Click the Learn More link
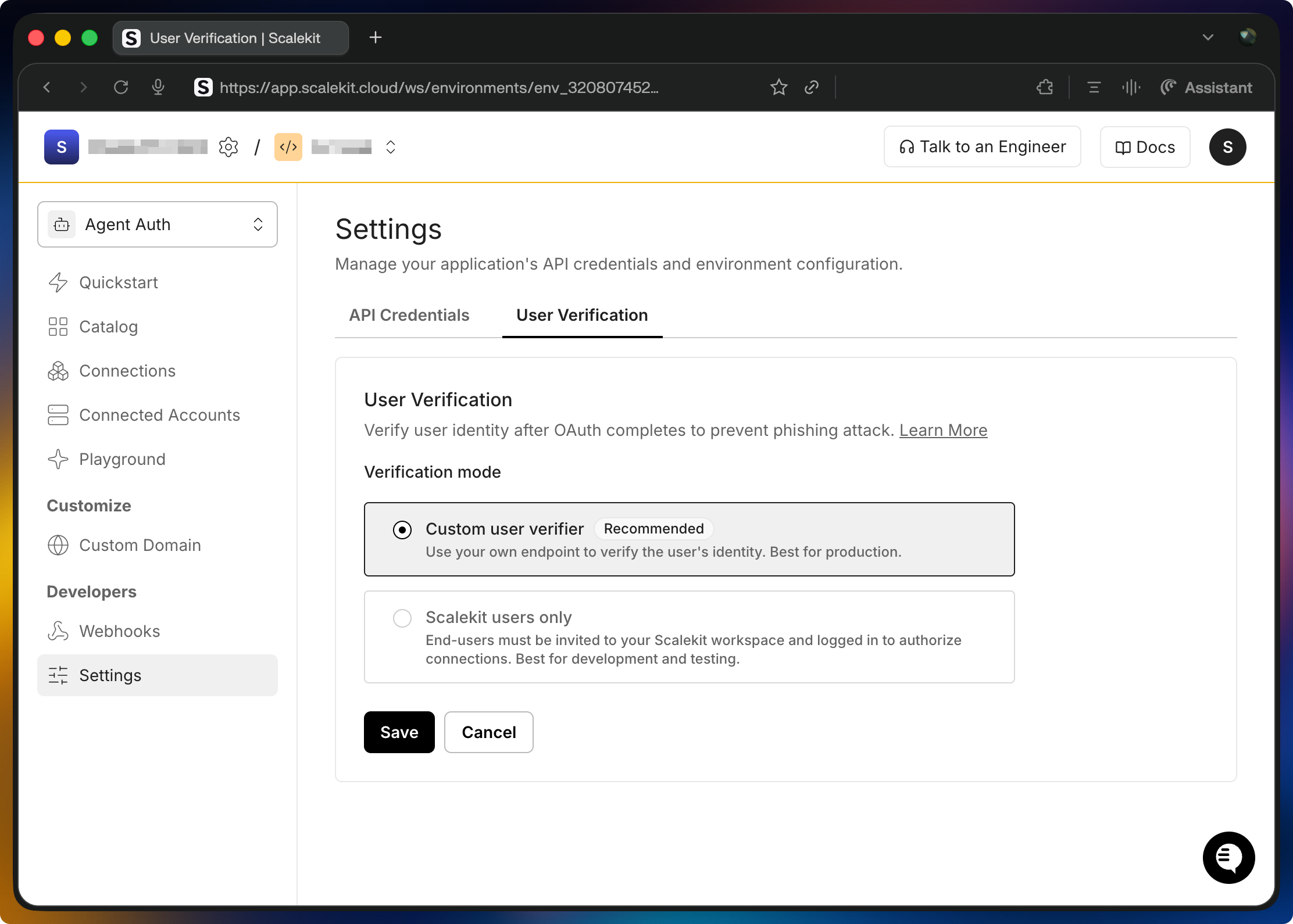 pos(943,430)
